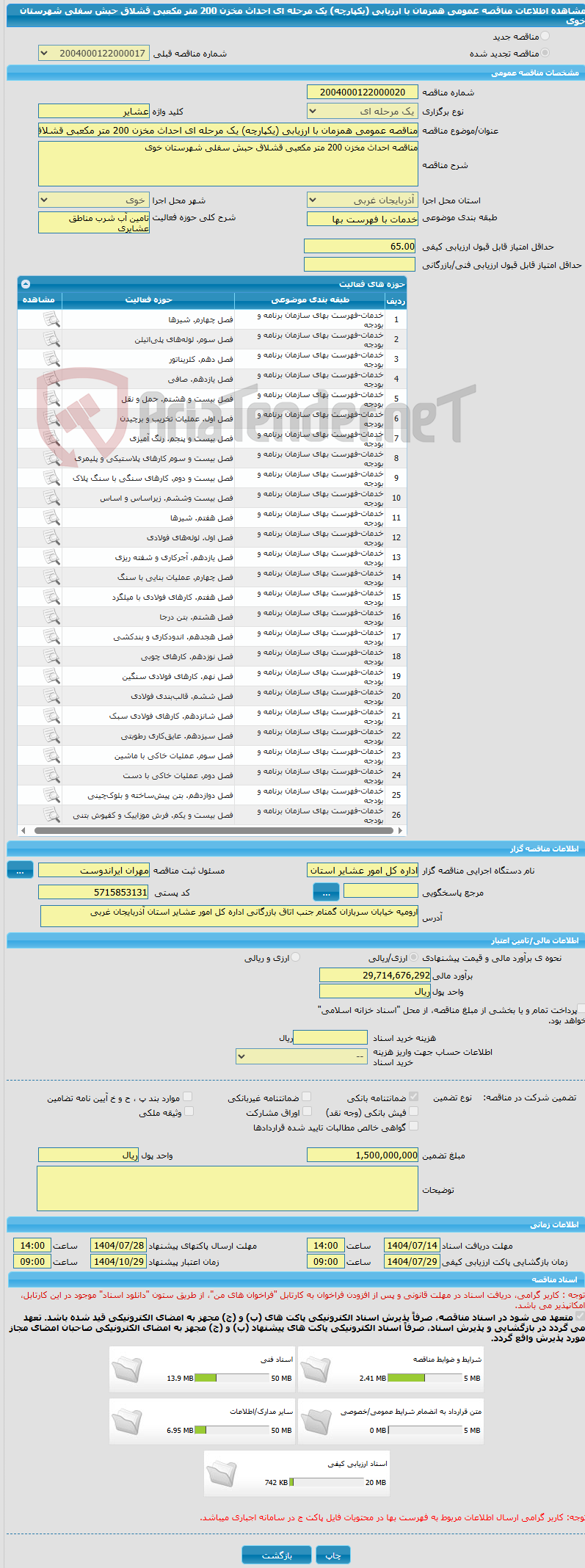Viewport: 585px width, 1568px height.
Task: Sort by طبقه بندی موضوعی column header
Action: coord(310,300)
